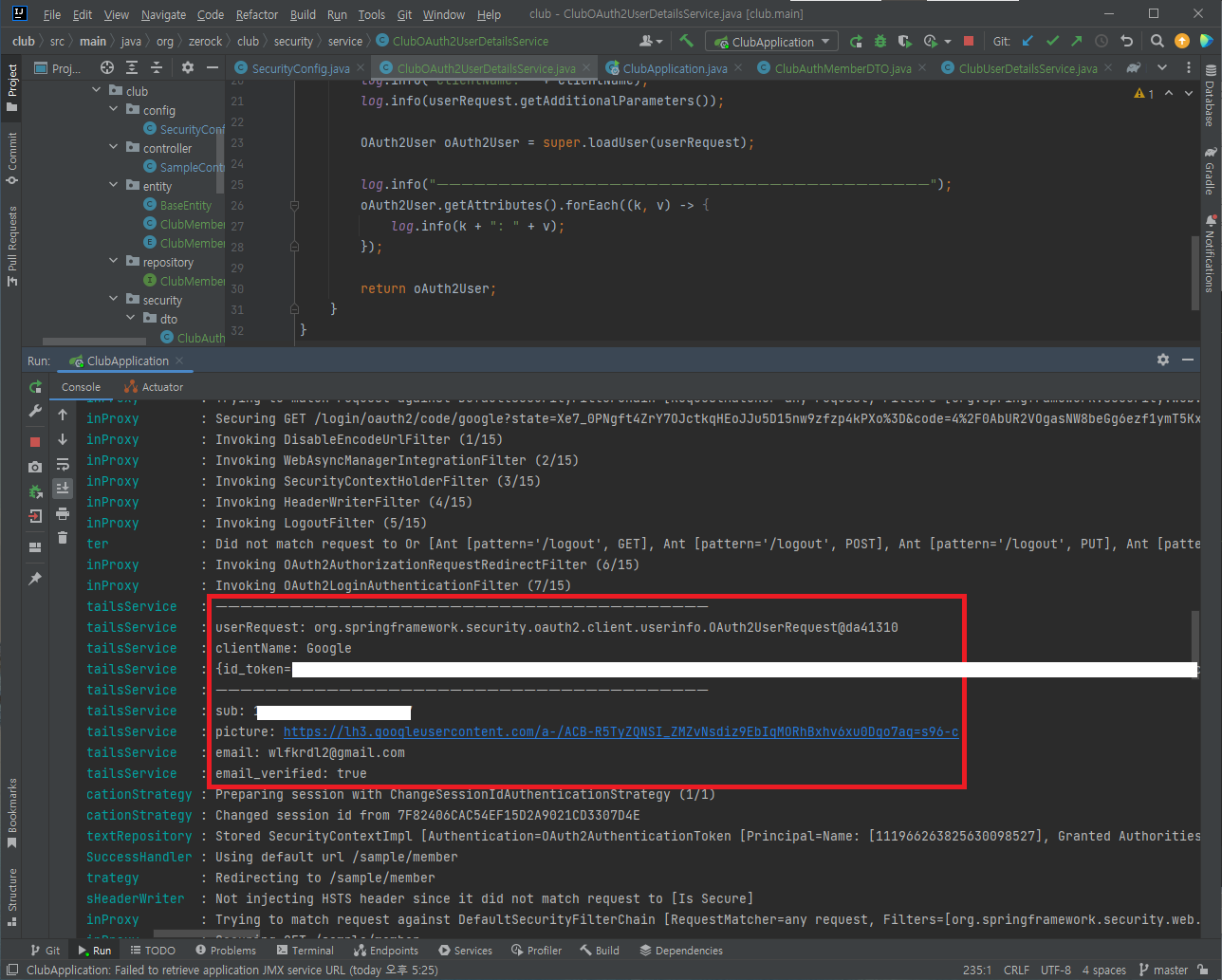The height and width of the screenshot is (980, 1222).
Task: Toggle Soft-Wrap in console
Action: pos(63,464)
